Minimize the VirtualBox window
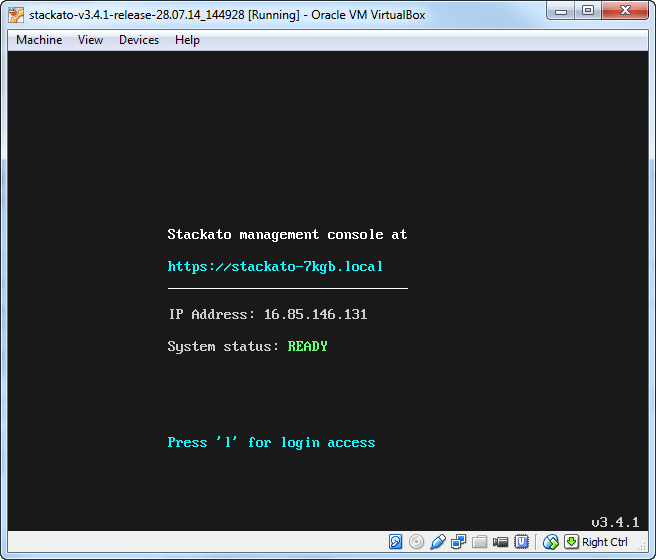Image resolution: width=656 pixels, height=560 pixels. click(x=561, y=11)
